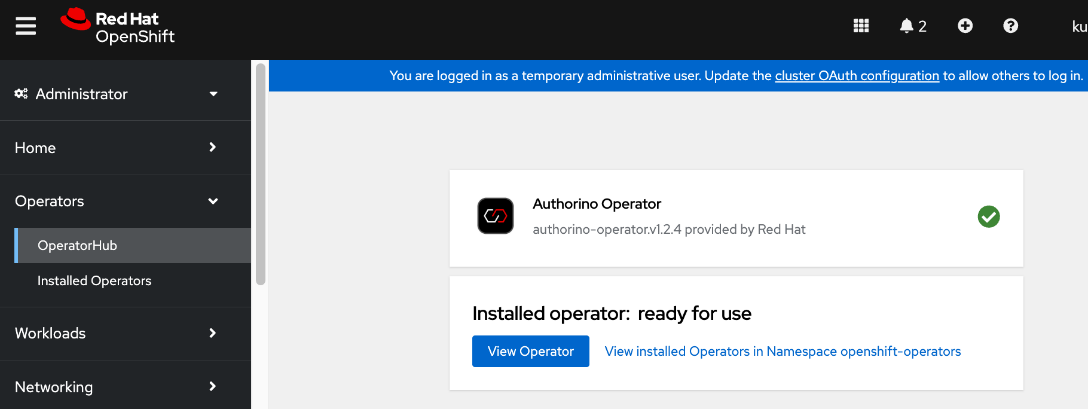Expand the Home navigation section

coord(125,147)
